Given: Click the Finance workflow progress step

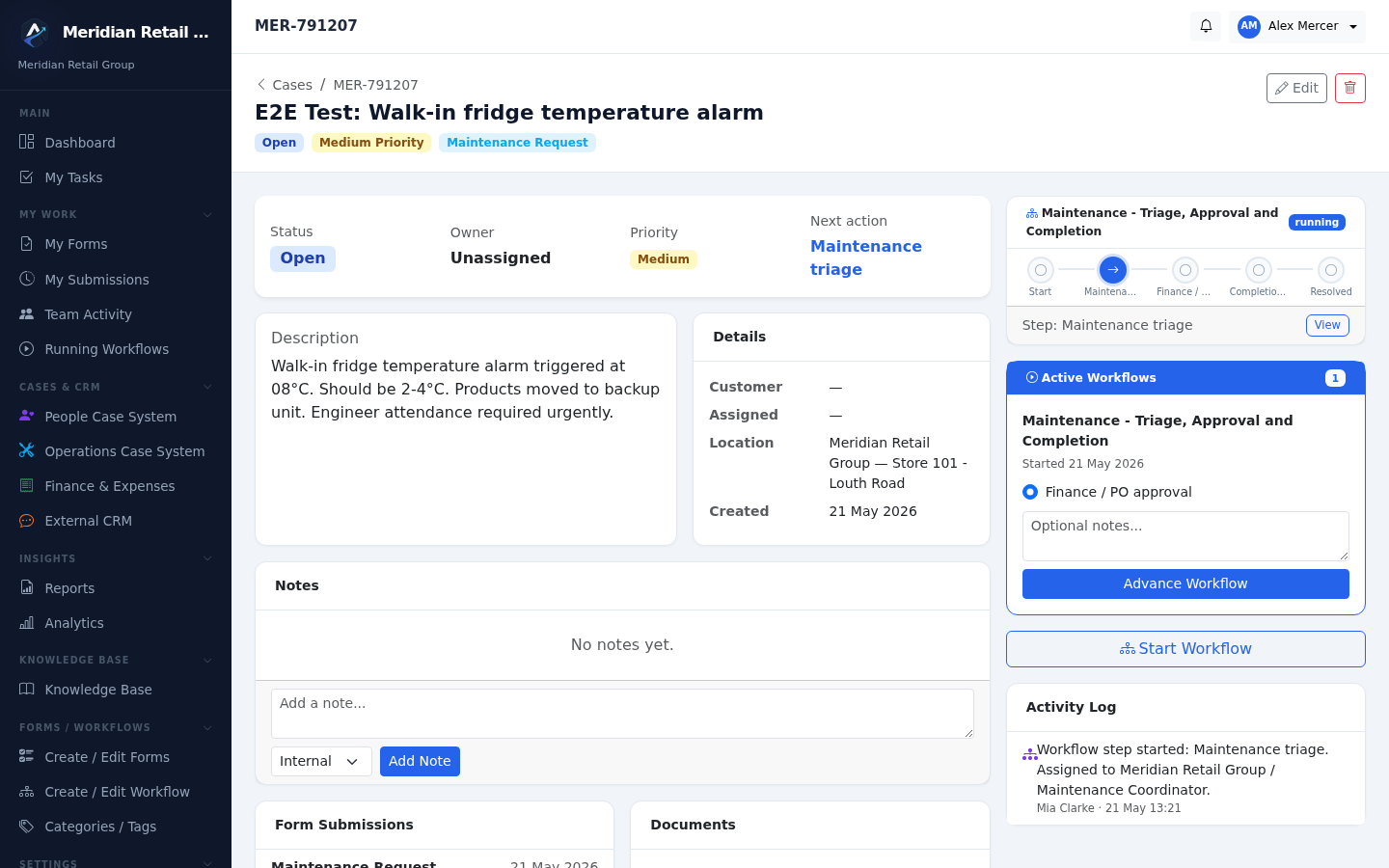Looking at the screenshot, I should click(1185, 270).
